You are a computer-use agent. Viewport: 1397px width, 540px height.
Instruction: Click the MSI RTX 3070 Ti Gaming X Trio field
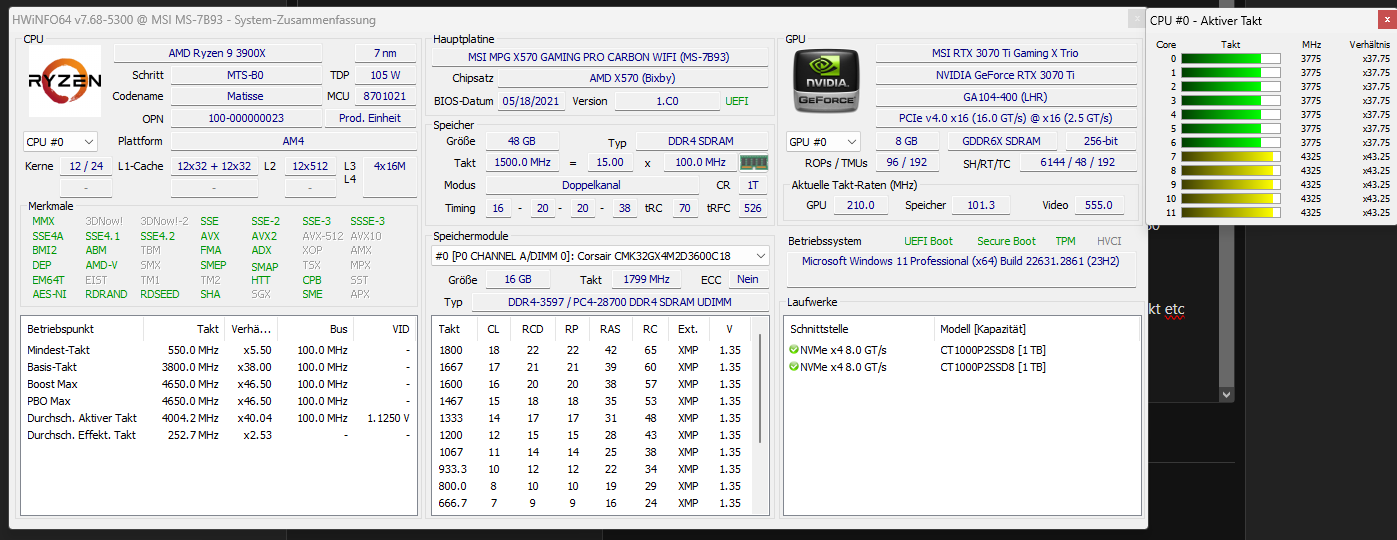(x=1006, y=53)
